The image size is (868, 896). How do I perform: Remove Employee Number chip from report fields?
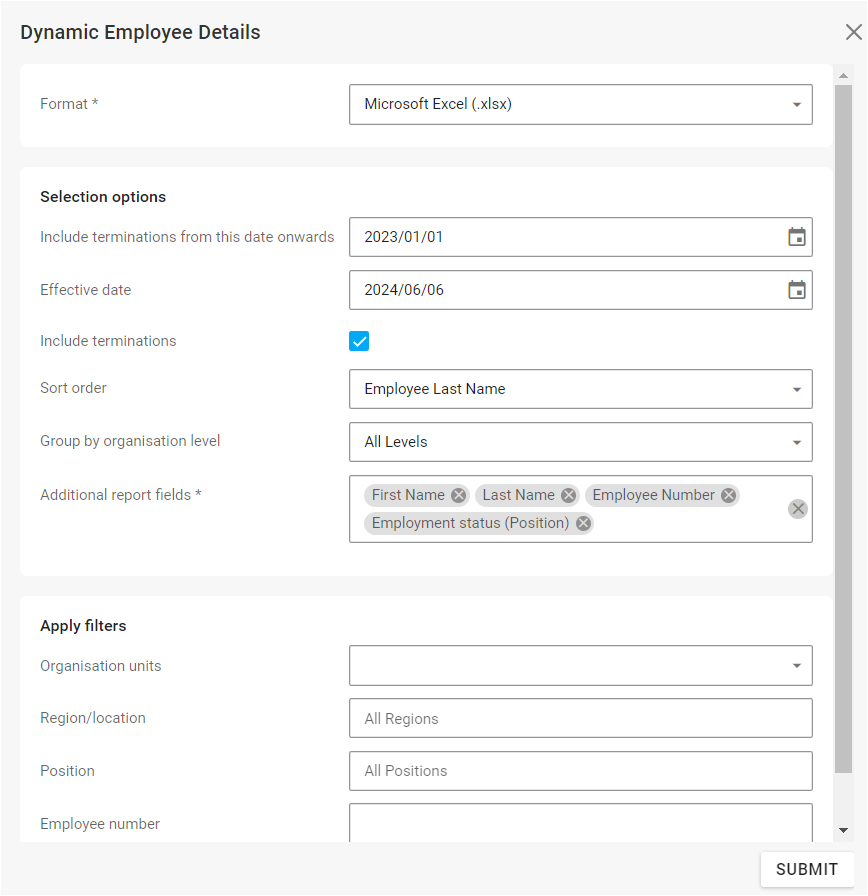point(729,495)
